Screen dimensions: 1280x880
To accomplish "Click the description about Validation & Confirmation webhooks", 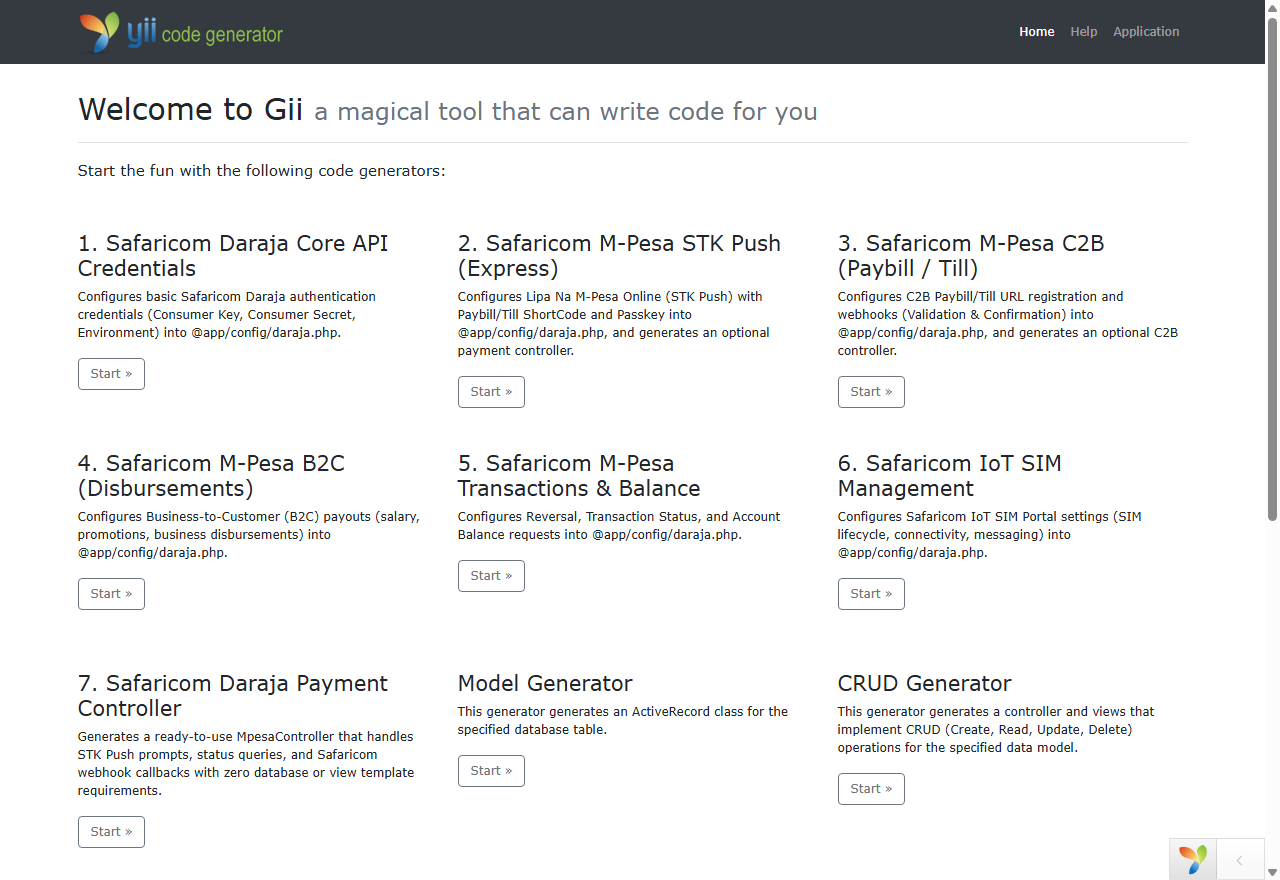I will pos(1008,323).
